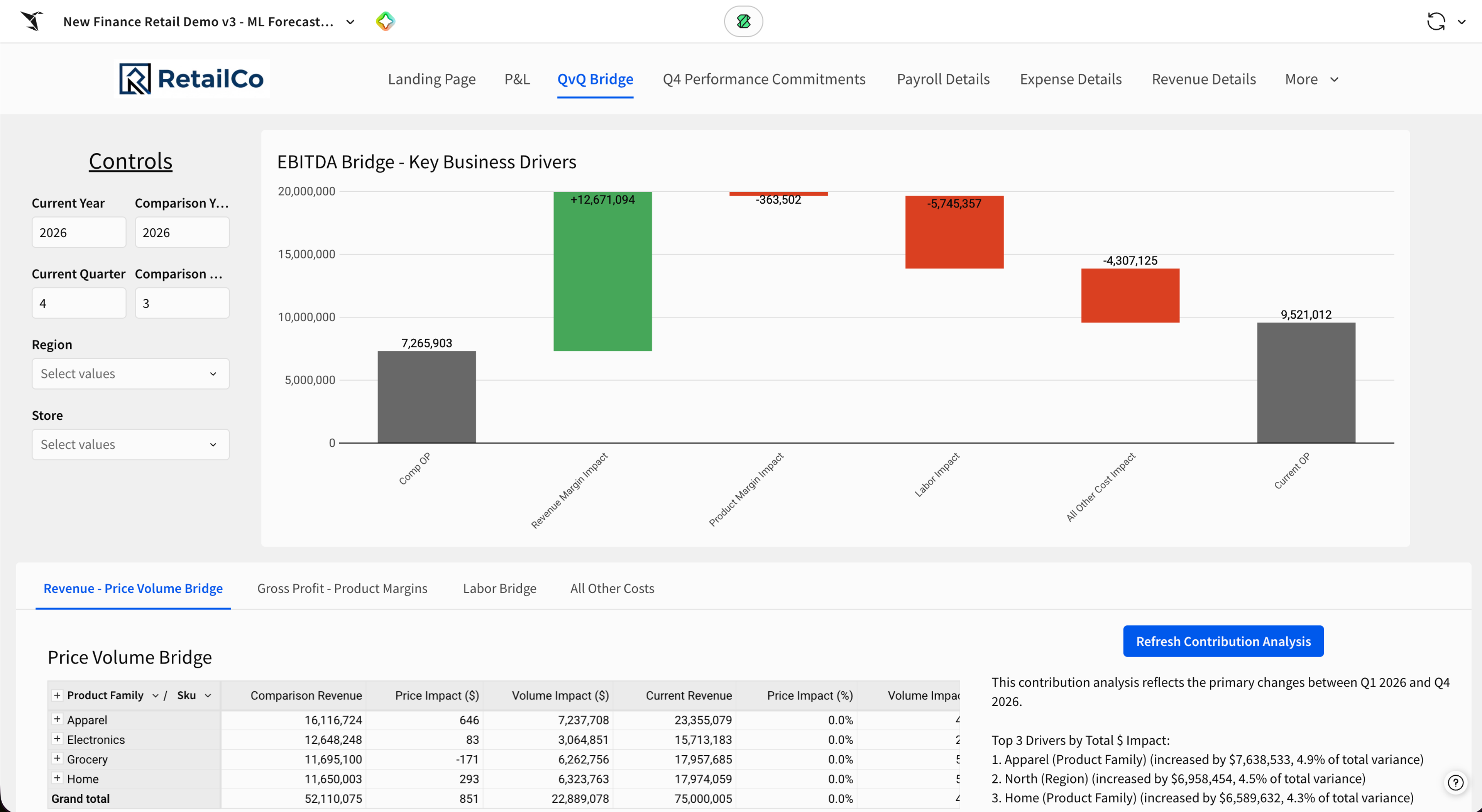Expand the Apparel row
Screen dimensions: 1482x812
pos(57,719)
